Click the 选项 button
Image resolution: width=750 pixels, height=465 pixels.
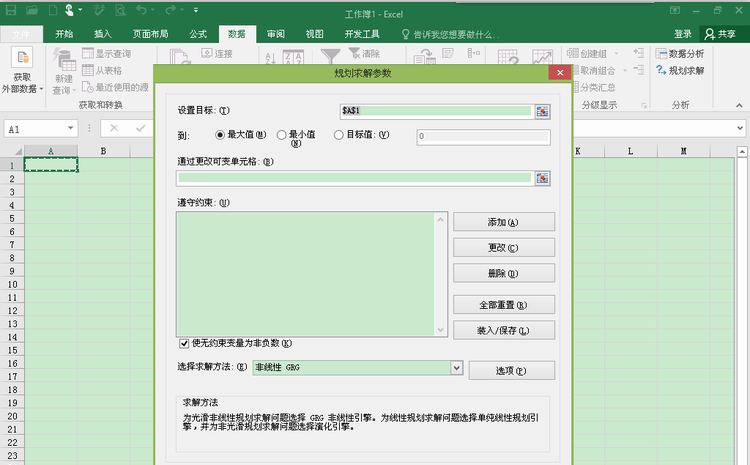pos(511,370)
